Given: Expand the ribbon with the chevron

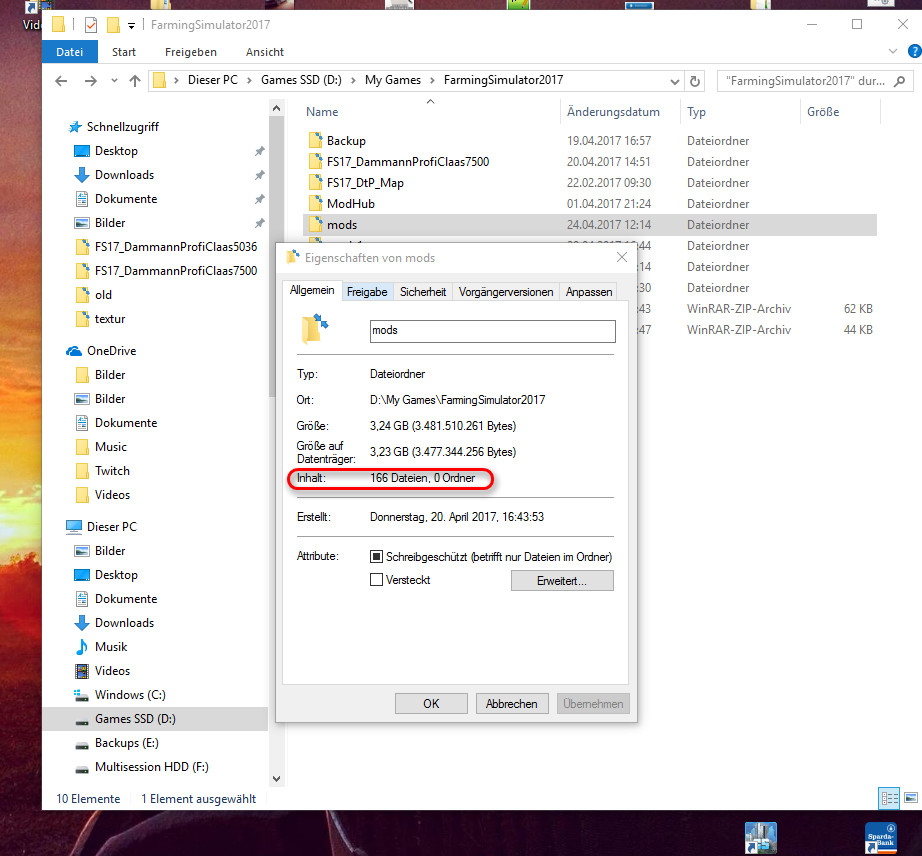Looking at the screenshot, I should [891, 52].
